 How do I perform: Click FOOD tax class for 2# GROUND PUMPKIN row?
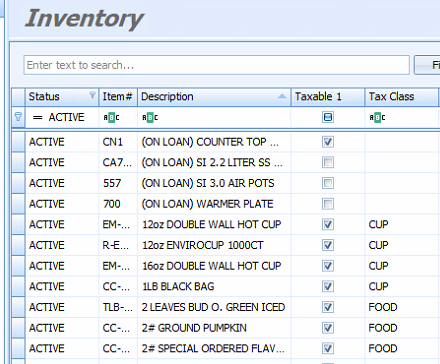(x=383, y=328)
